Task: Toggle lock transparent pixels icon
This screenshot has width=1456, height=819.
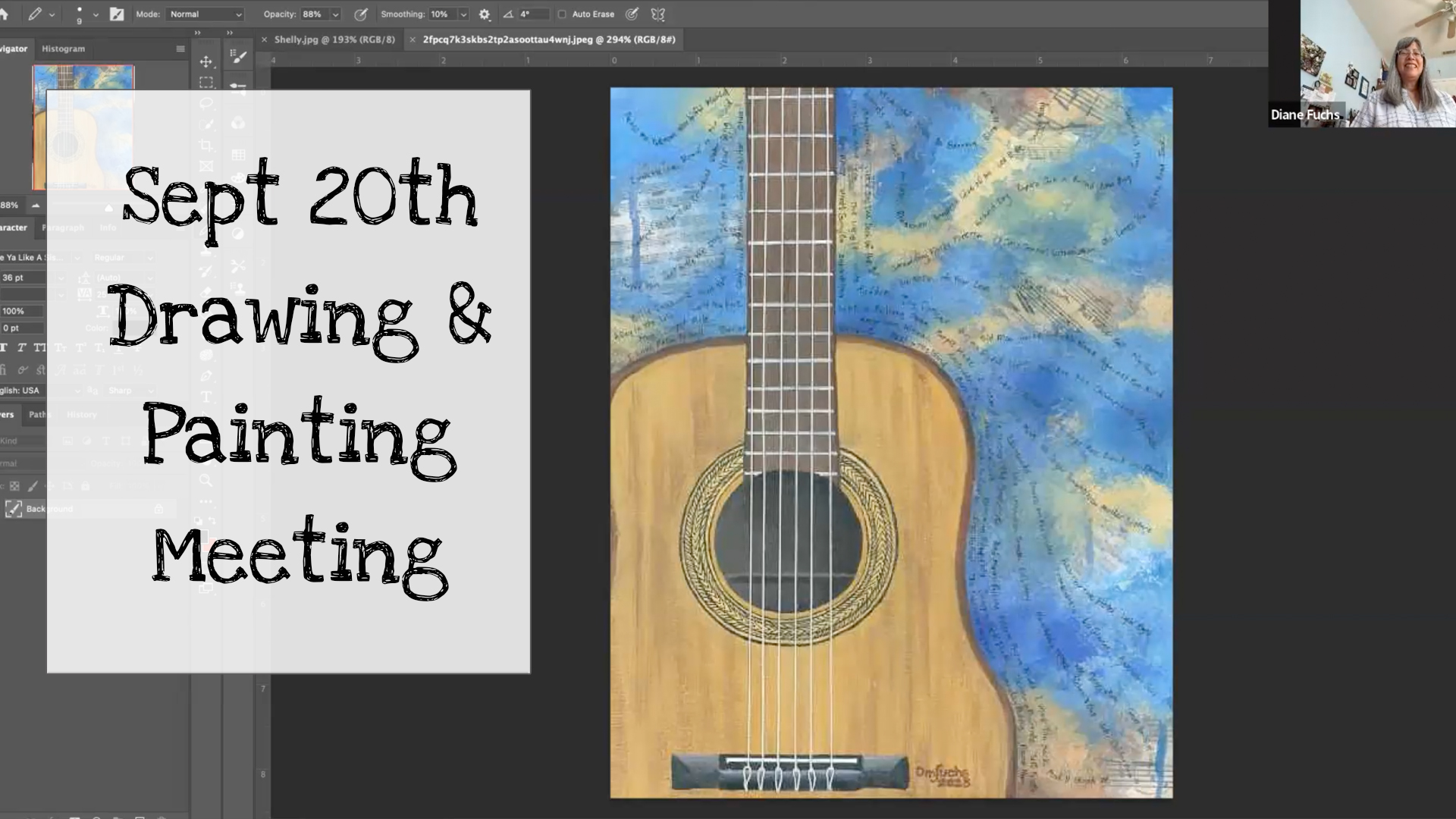Action: 14,486
